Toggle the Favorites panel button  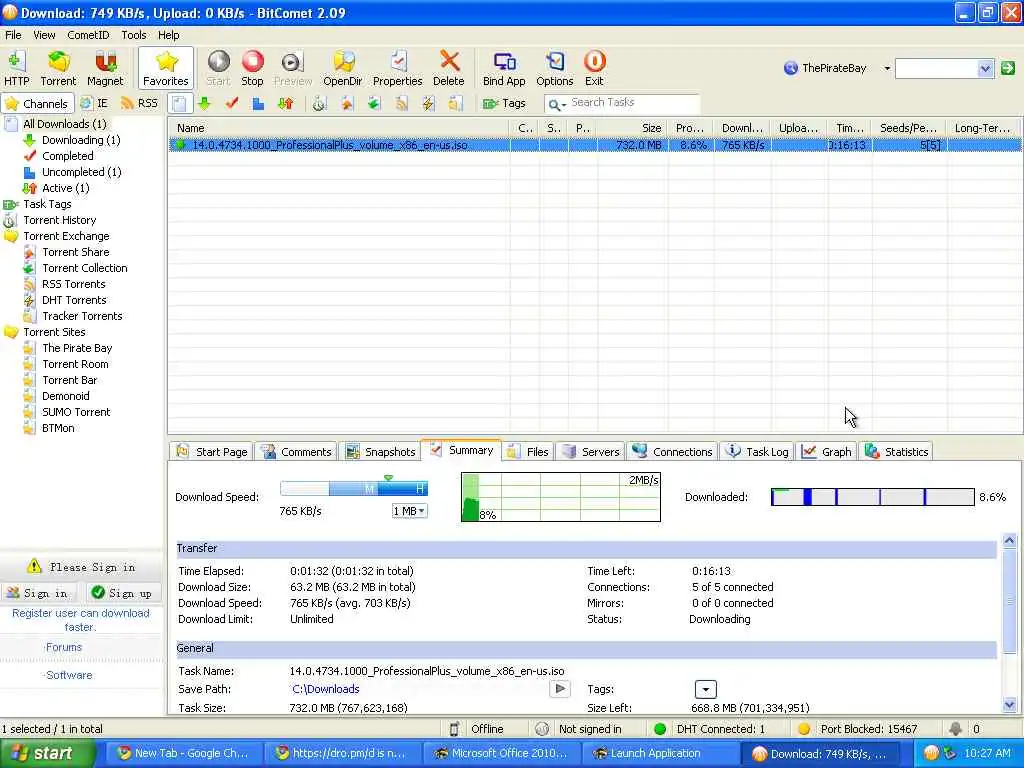[166, 69]
